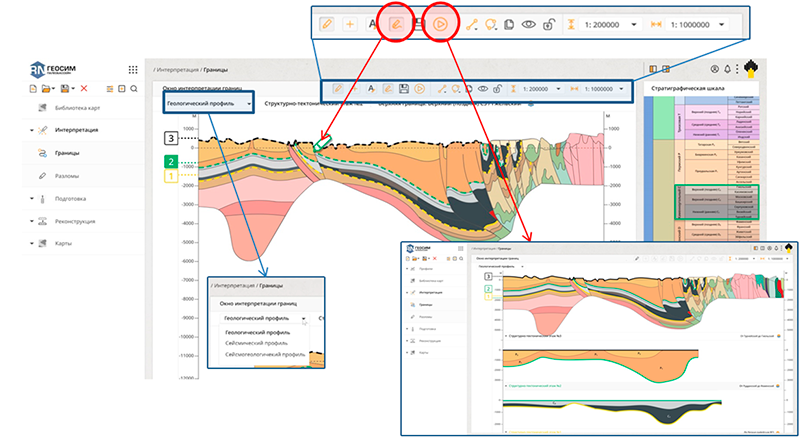The width and height of the screenshot is (800, 437).
Task: Open Геологический профиль dropdown in main window
Action: pyautogui.click(x=209, y=103)
